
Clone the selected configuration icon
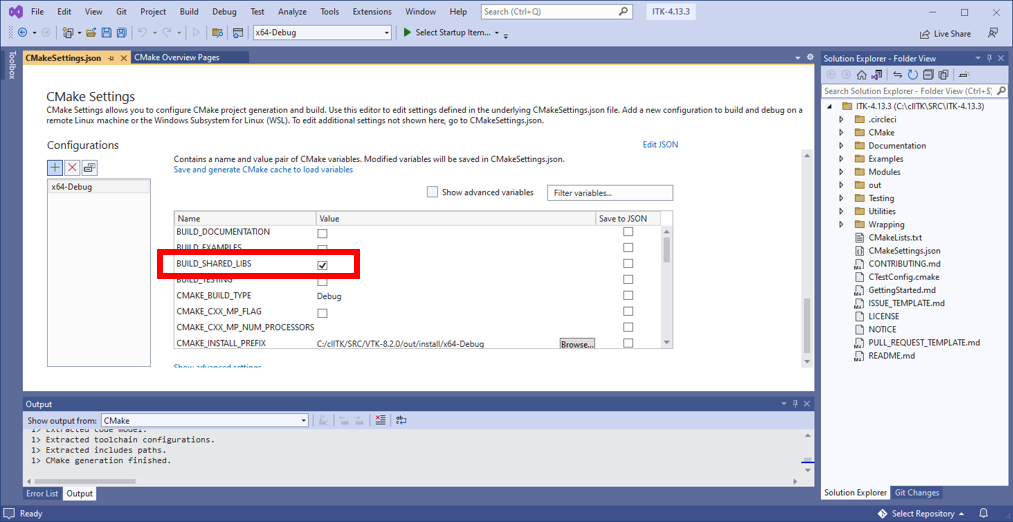[90, 167]
